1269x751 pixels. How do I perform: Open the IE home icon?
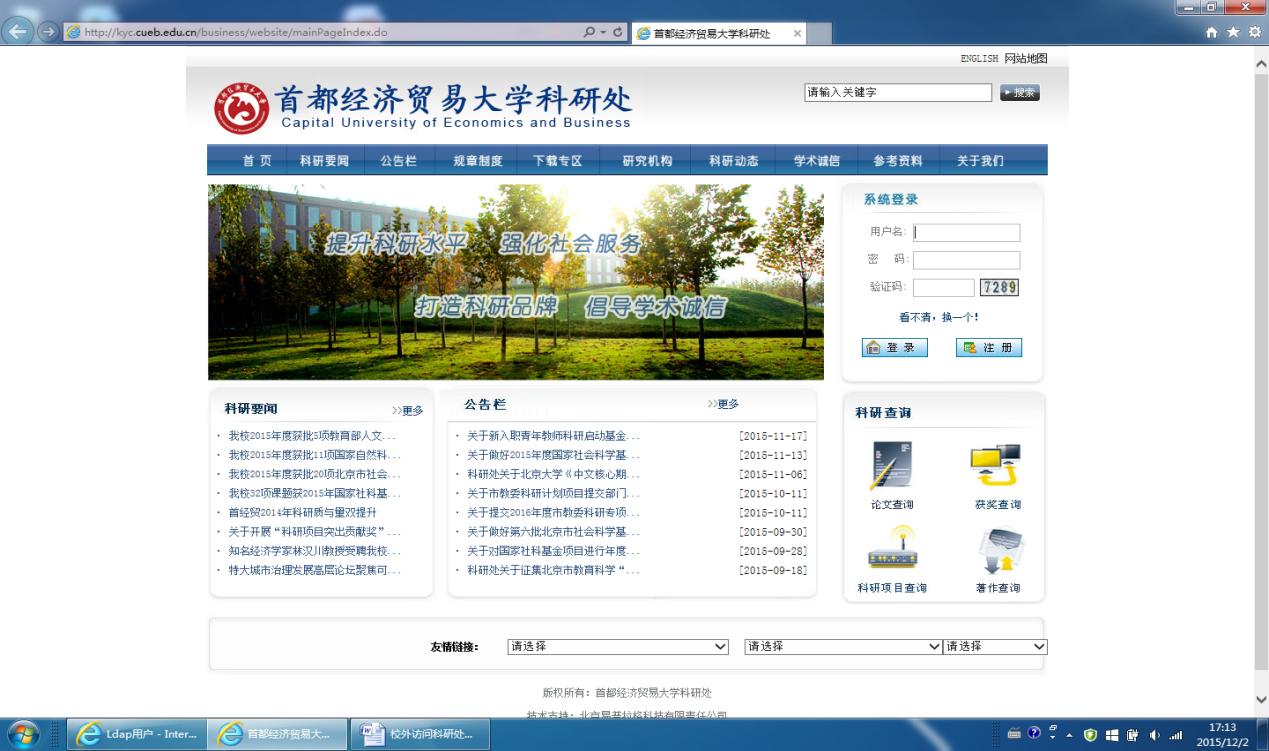click(1212, 32)
